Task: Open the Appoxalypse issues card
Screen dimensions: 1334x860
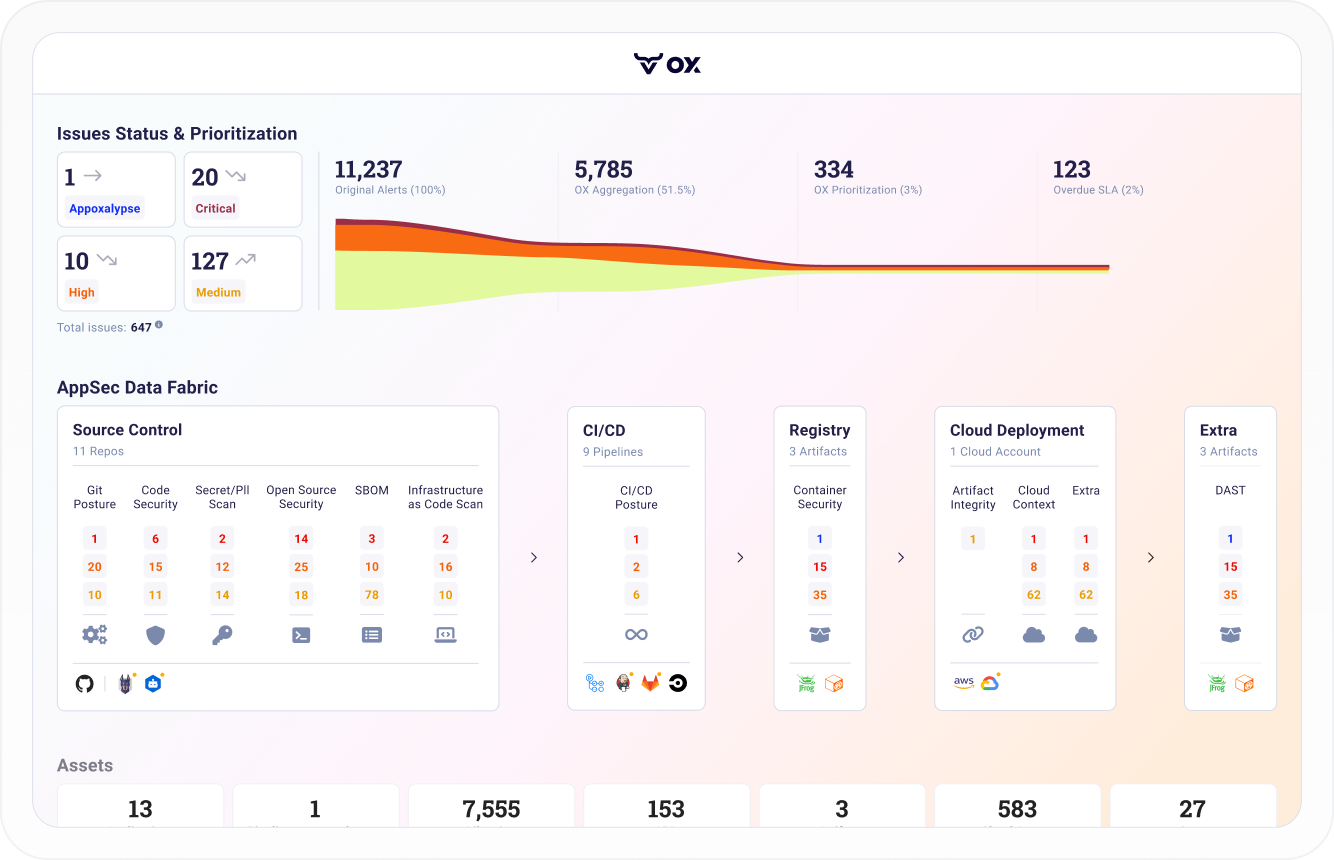Action: [116, 190]
